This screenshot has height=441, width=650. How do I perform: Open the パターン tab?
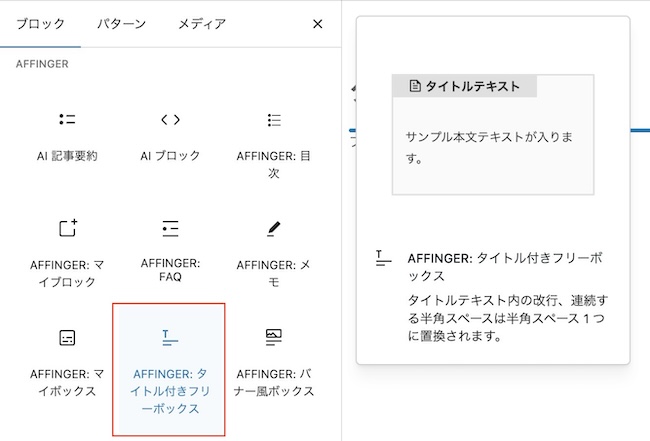pyautogui.click(x=121, y=24)
